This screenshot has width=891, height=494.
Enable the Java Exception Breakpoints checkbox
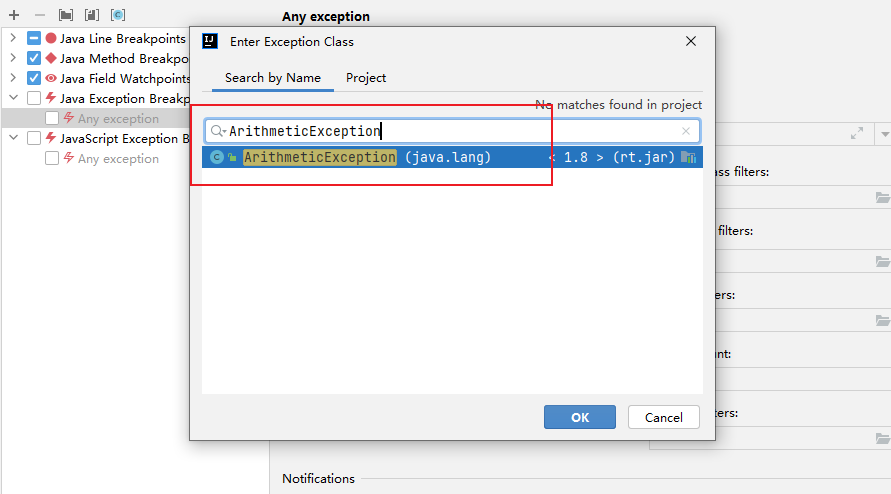coord(34,98)
